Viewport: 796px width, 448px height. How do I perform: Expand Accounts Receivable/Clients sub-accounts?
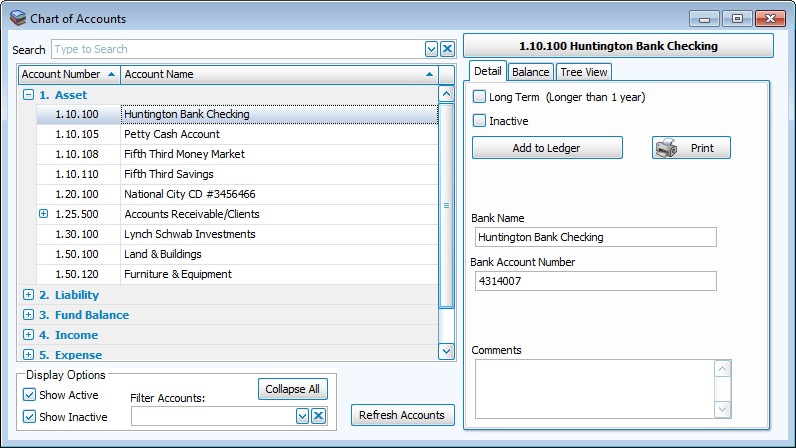click(x=43, y=214)
